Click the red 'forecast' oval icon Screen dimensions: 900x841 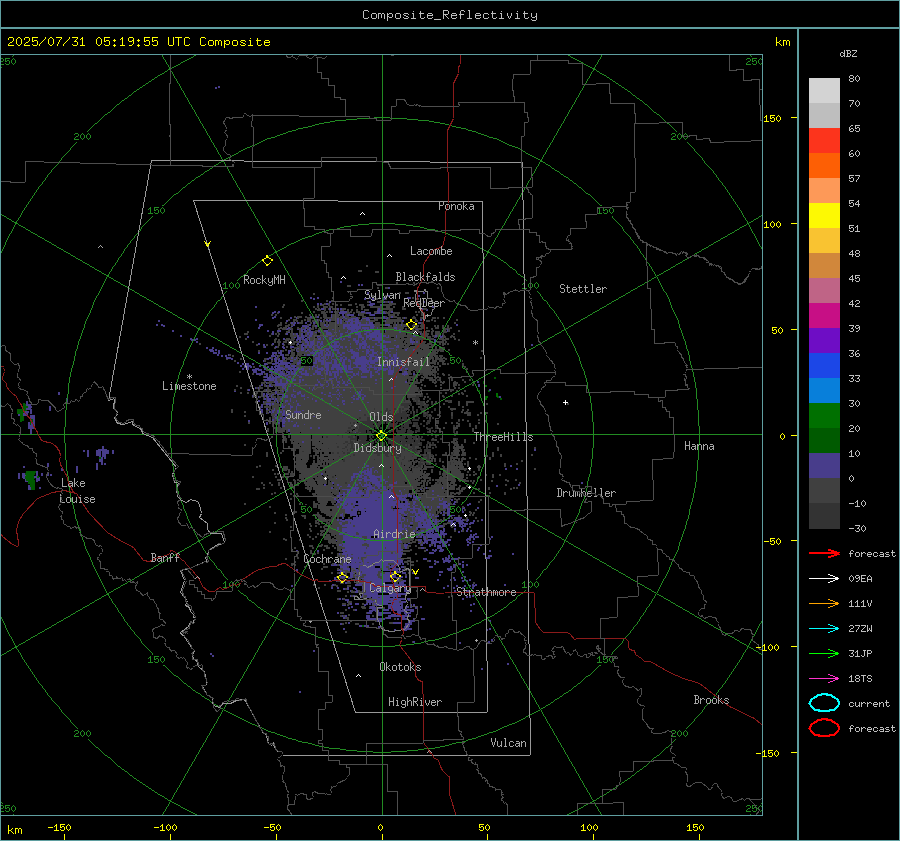pos(824,728)
